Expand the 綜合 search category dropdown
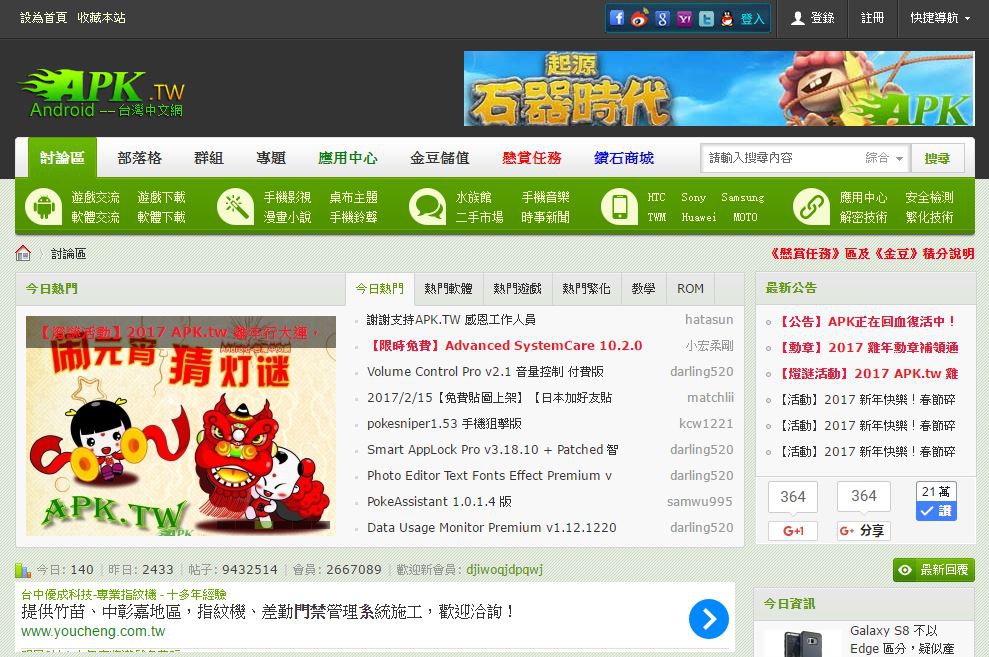 [x=885, y=158]
